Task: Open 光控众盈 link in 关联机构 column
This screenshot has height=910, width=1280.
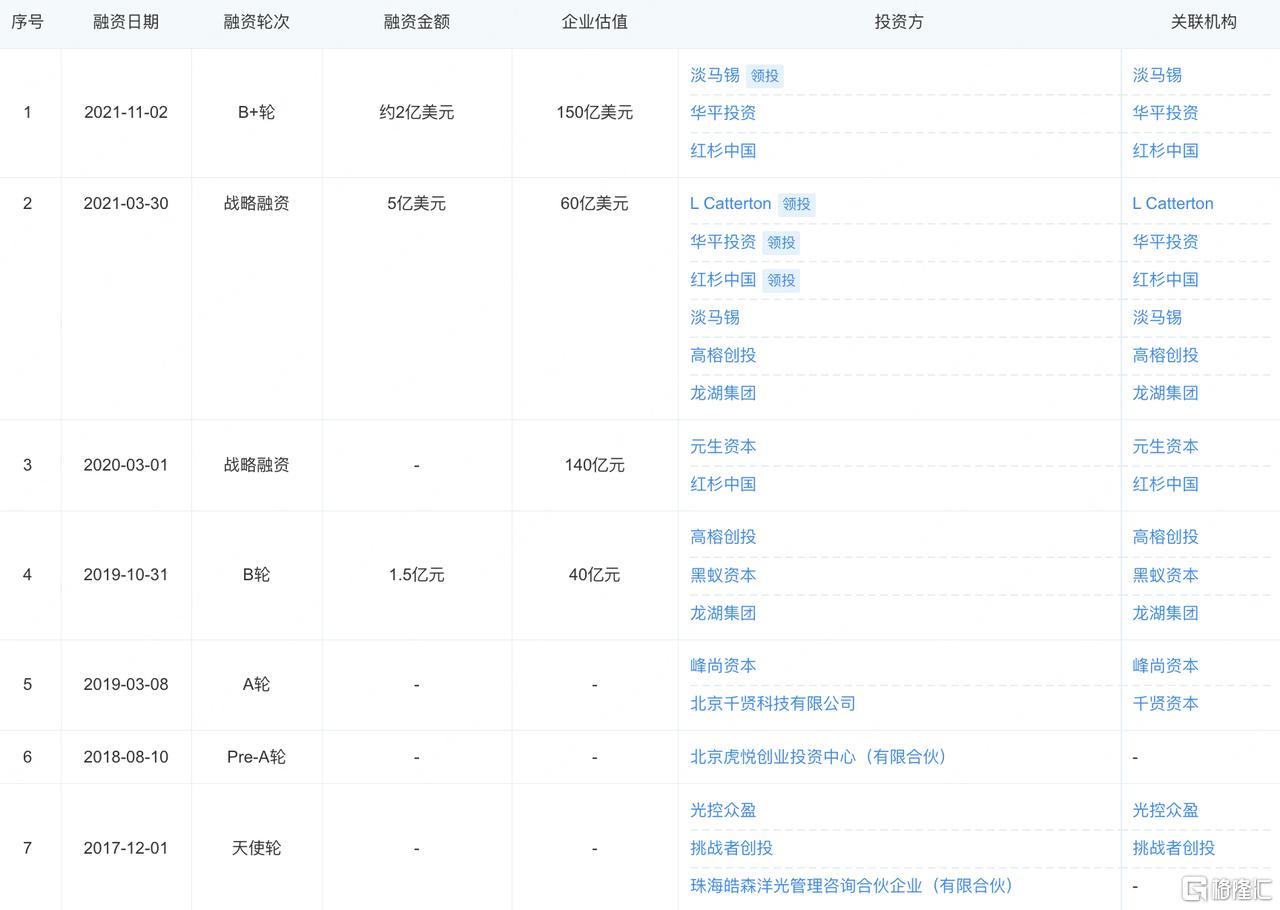Action: 1165,811
